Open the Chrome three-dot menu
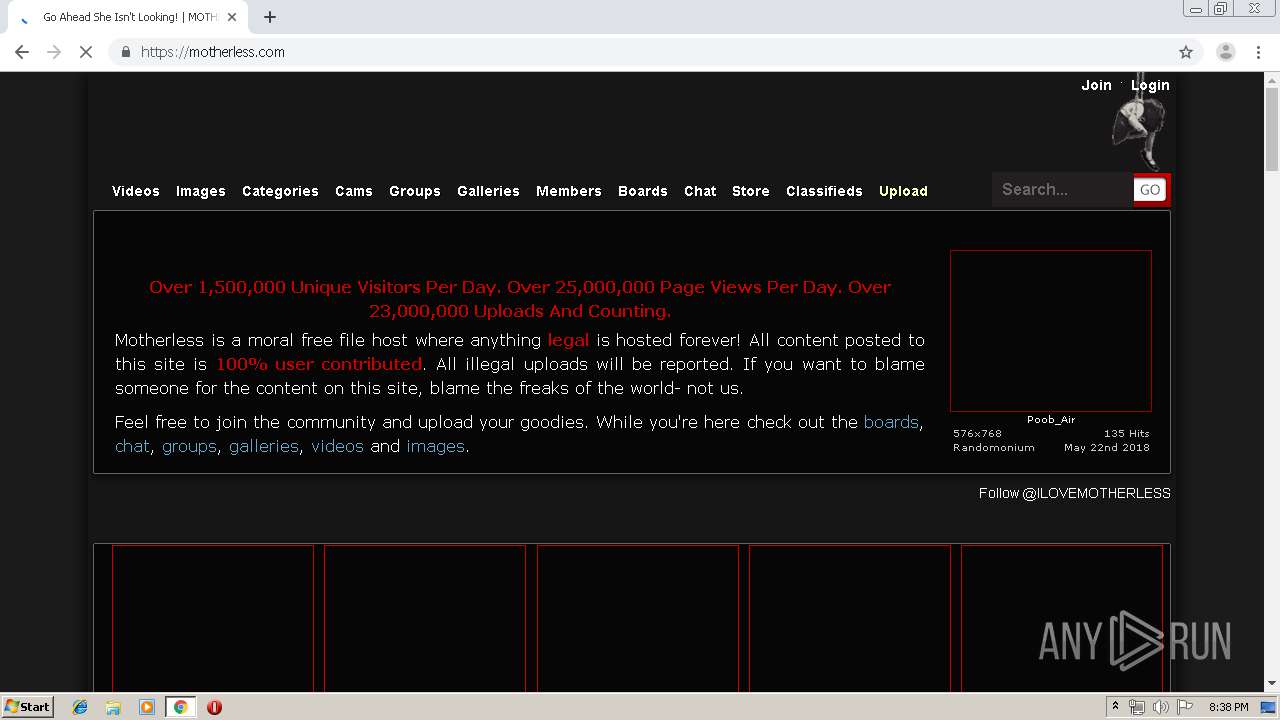This screenshot has height=720, width=1280. click(x=1259, y=52)
